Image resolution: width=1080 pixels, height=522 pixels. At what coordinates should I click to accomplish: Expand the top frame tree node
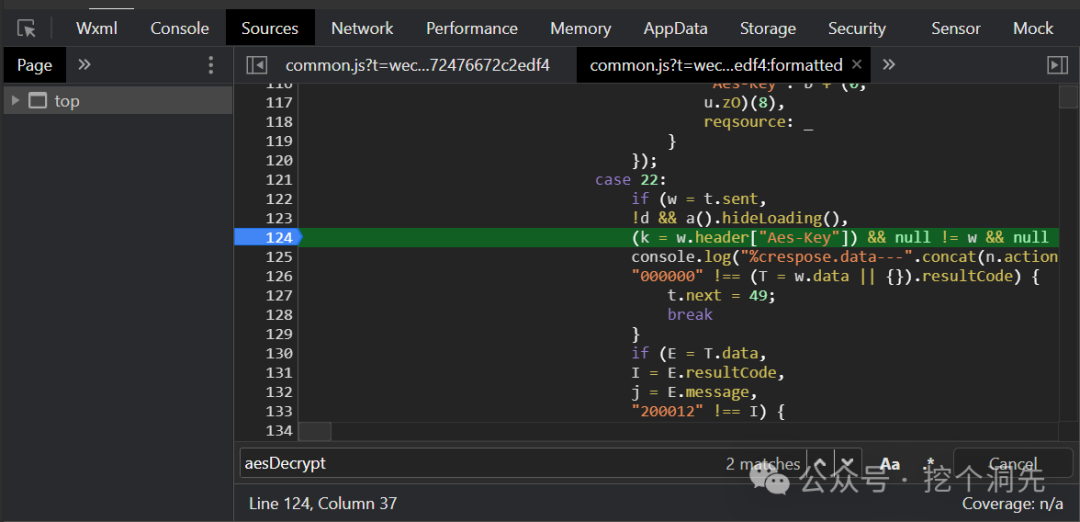[x=15, y=101]
